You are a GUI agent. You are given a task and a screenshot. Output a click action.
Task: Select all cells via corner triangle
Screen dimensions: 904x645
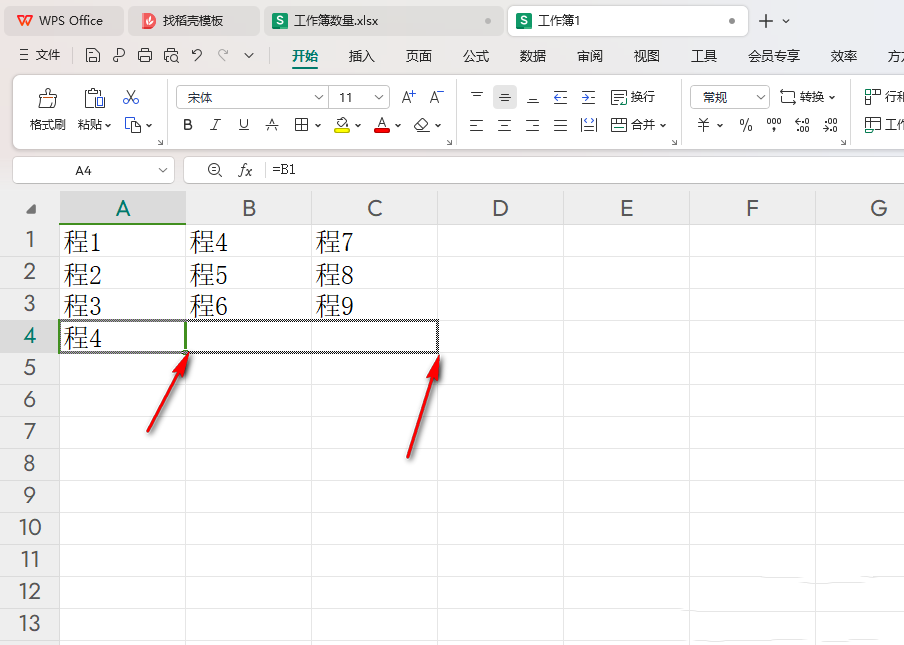(30, 208)
